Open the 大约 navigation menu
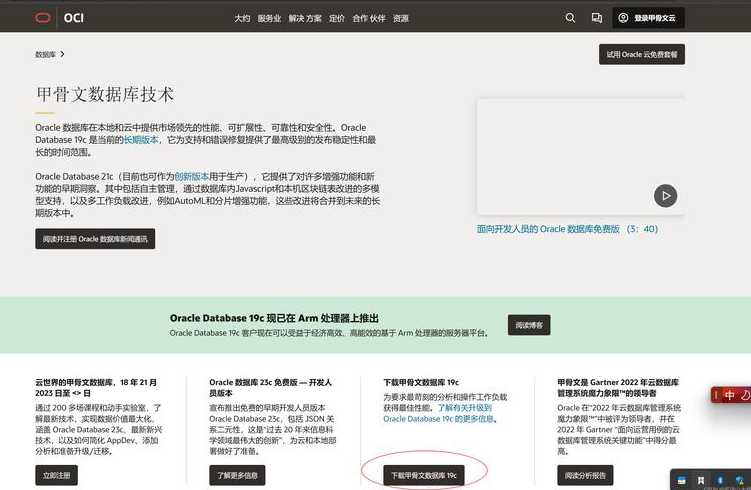The height and width of the screenshot is (490, 751). (242, 18)
